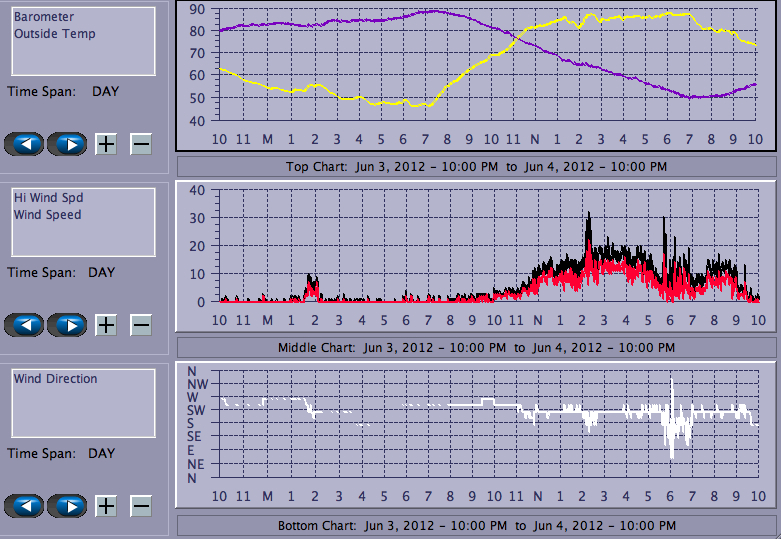Click the Bottom Chart date range bar
Image resolution: width=781 pixels, height=539 pixels.
[x=476, y=526]
